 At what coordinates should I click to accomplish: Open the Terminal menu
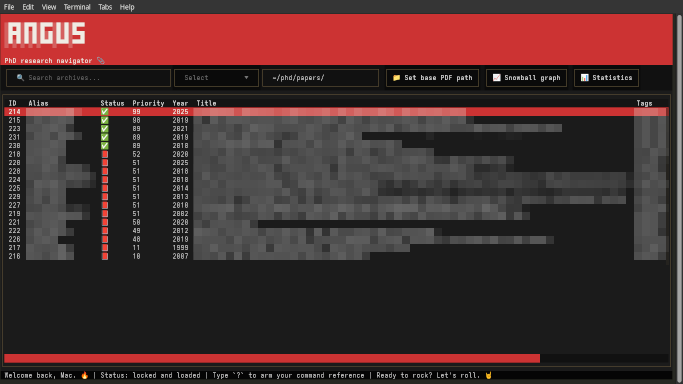click(x=77, y=7)
